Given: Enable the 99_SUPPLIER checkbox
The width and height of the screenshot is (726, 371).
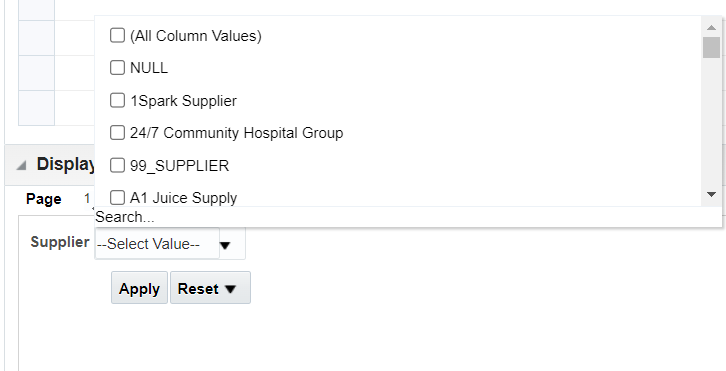Looking at the screenshot, I should pos(117,165).
